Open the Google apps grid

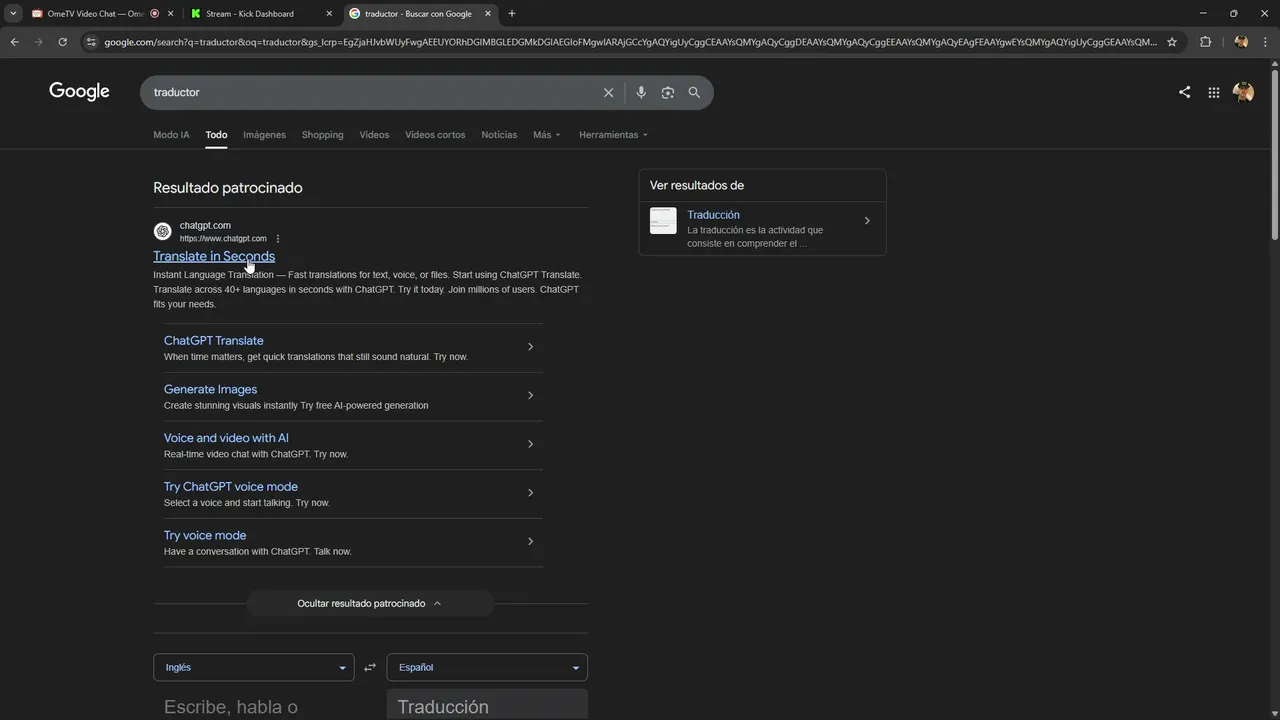(x=1213, y=92)
